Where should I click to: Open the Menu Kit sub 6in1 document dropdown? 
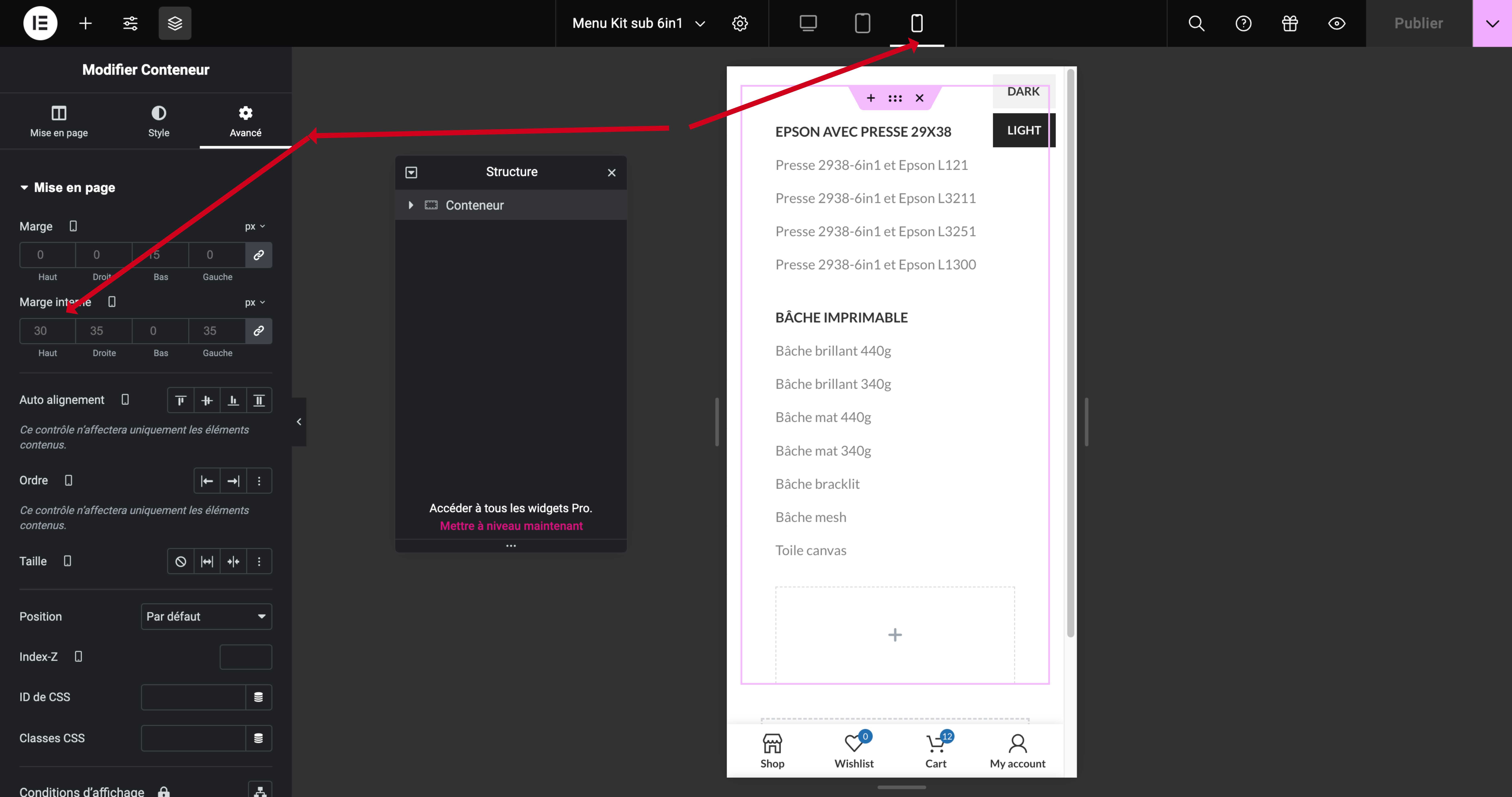point(639,24)
